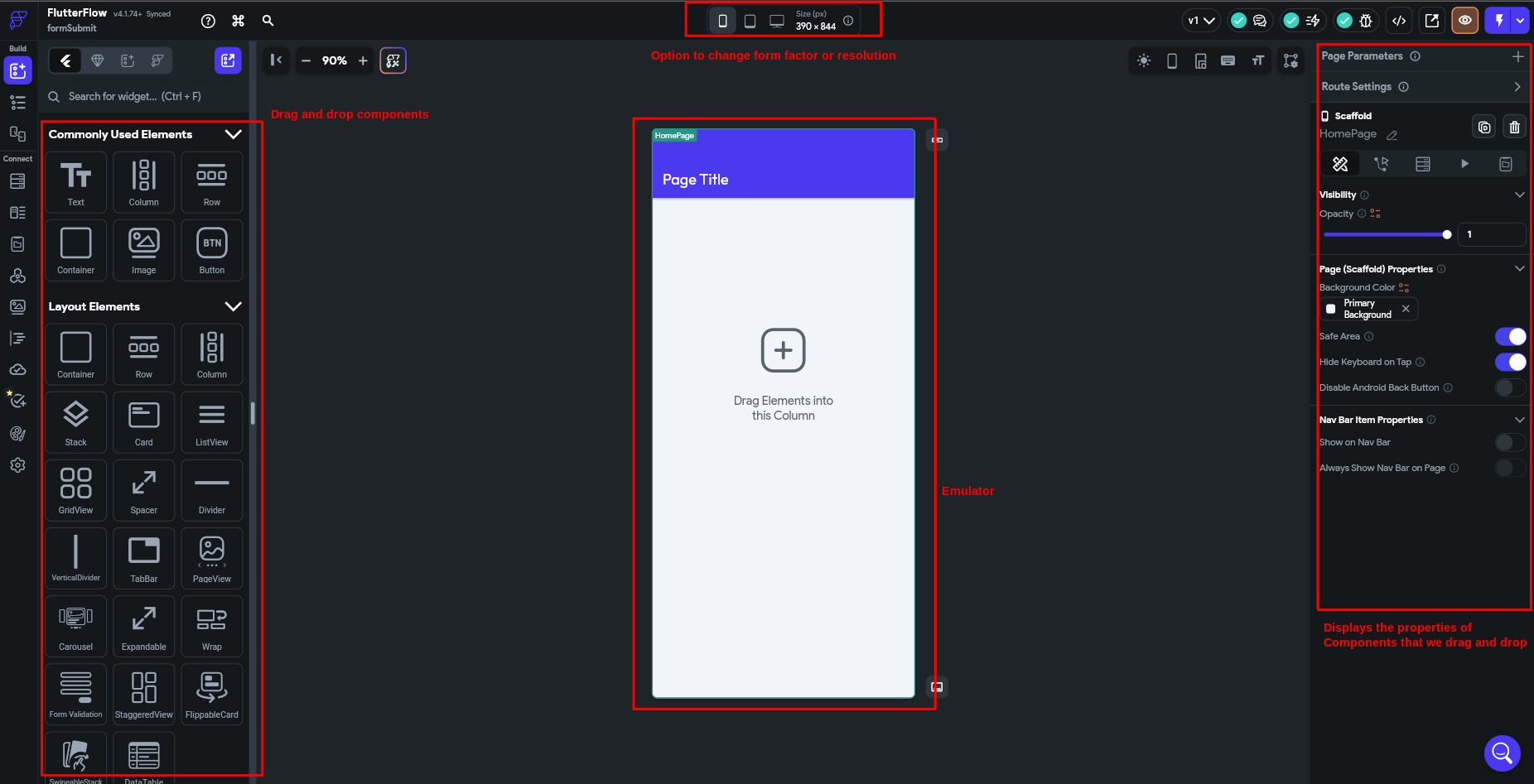The image size is (1534, 784).
Task: Select the tablet form factor icon
Action: click(x=750, y=21)
